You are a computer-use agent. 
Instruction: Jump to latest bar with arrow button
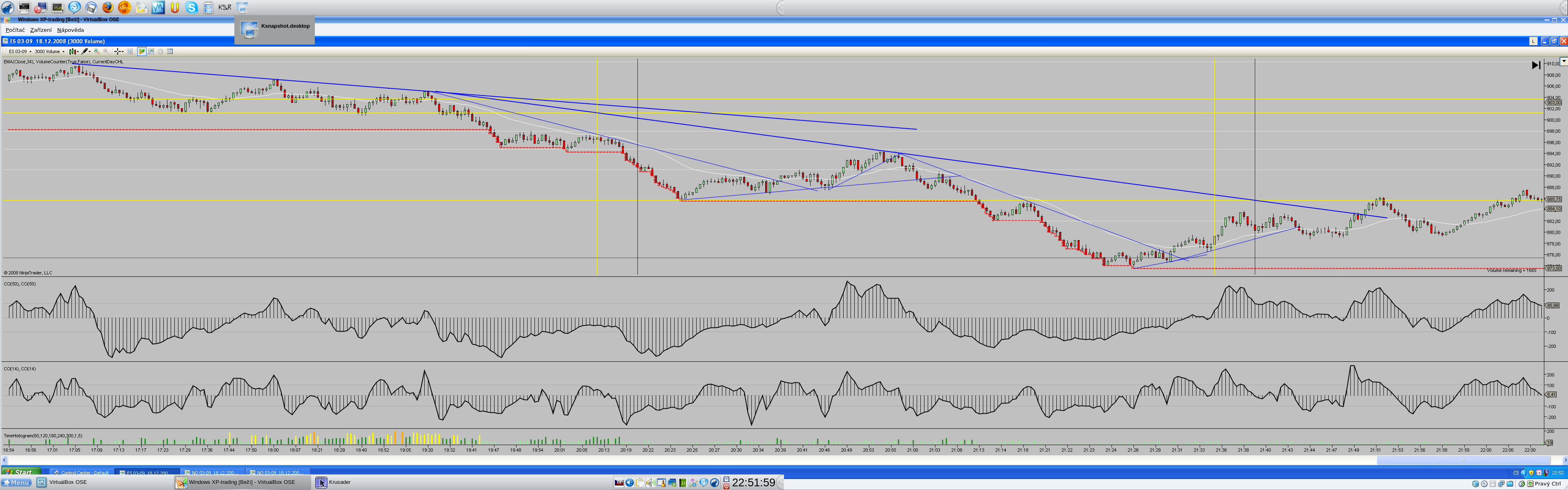1536,65
